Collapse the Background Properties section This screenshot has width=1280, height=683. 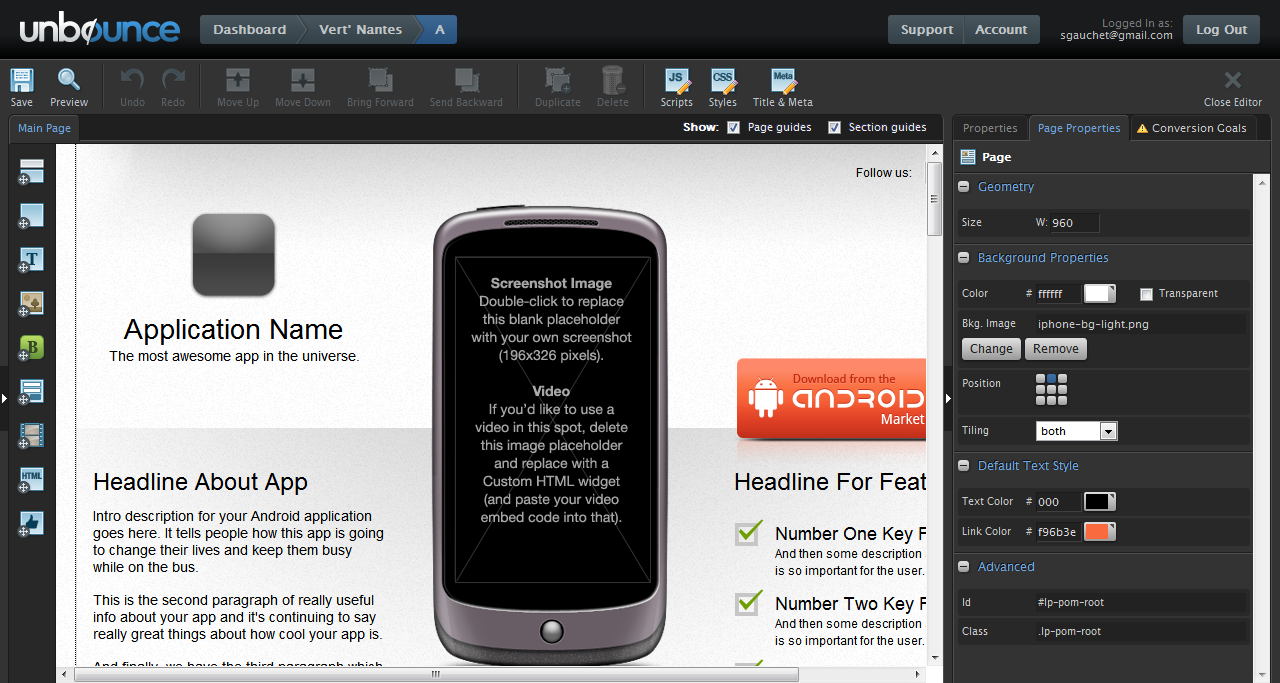964,258
